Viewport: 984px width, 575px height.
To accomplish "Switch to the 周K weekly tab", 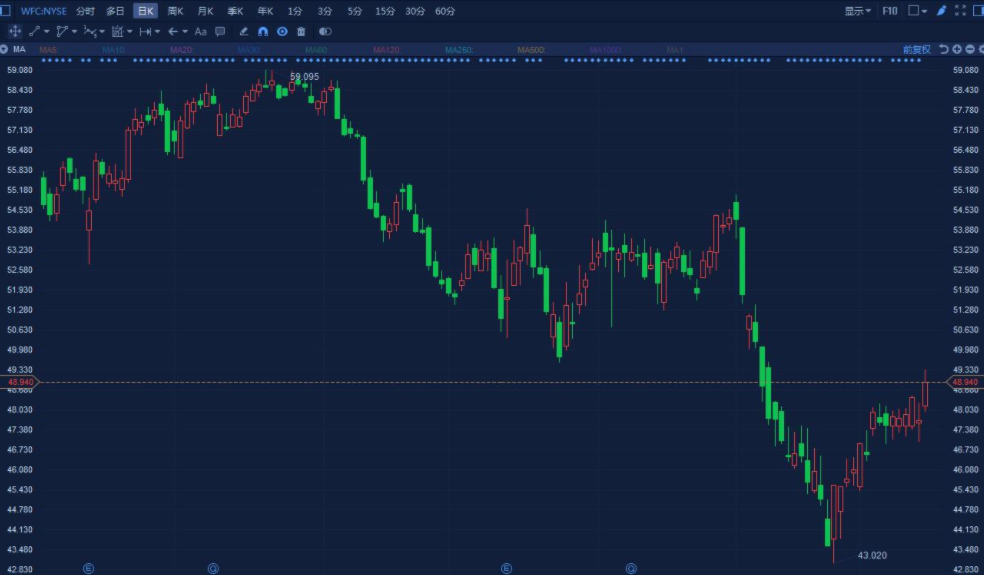I will (176, 11).
